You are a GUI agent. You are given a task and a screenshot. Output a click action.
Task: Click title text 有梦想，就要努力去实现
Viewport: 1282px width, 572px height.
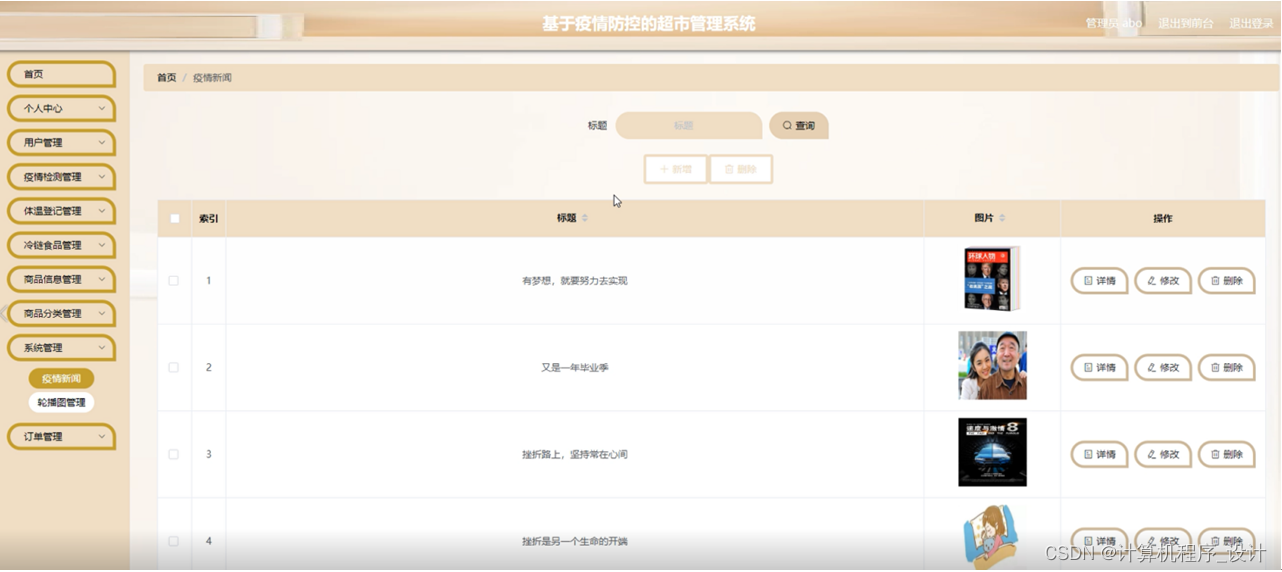click(x=575, y=281)
